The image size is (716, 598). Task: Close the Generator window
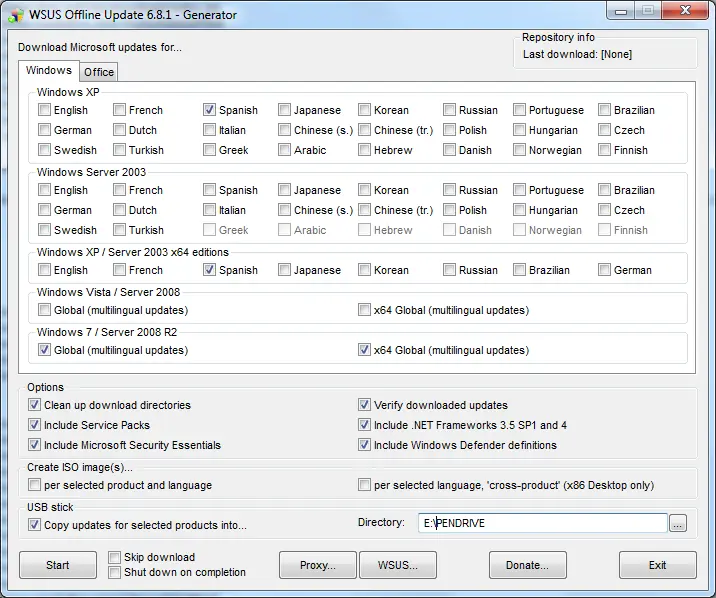685,11
